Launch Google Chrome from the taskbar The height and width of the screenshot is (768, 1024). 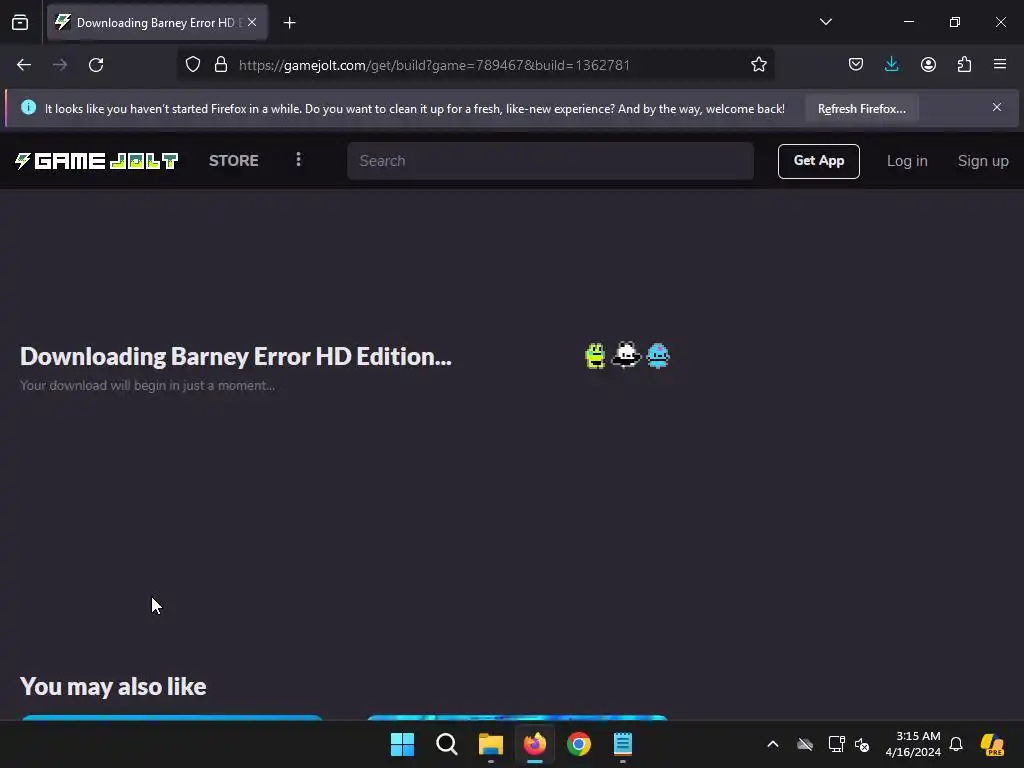[579, 744]
